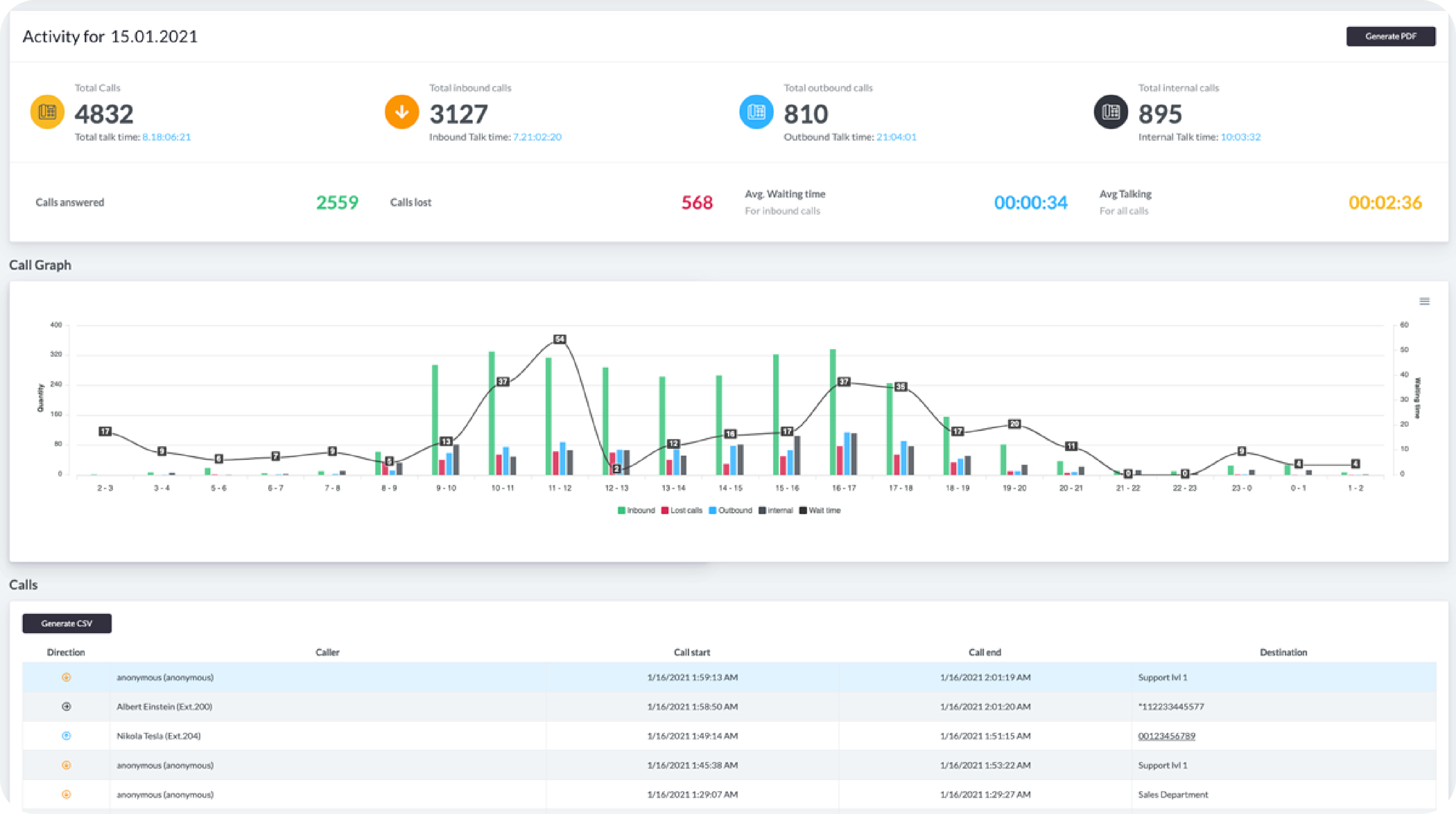
Task: Click direction icon in Nikola Tesla row
Action: click(x=66, y=736)
